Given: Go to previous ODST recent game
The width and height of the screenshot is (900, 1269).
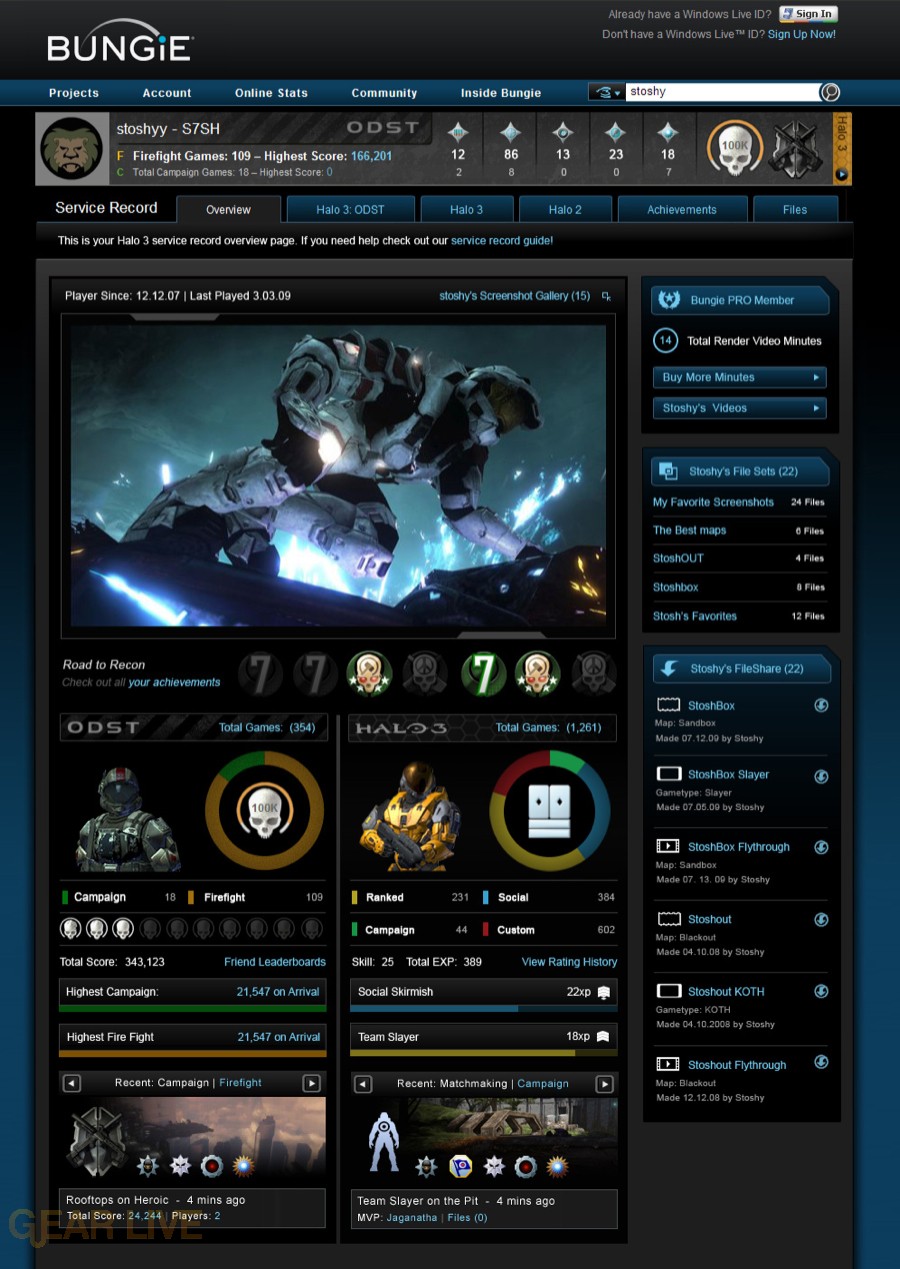Looking at the screenshot, I should coord(71,1083).
